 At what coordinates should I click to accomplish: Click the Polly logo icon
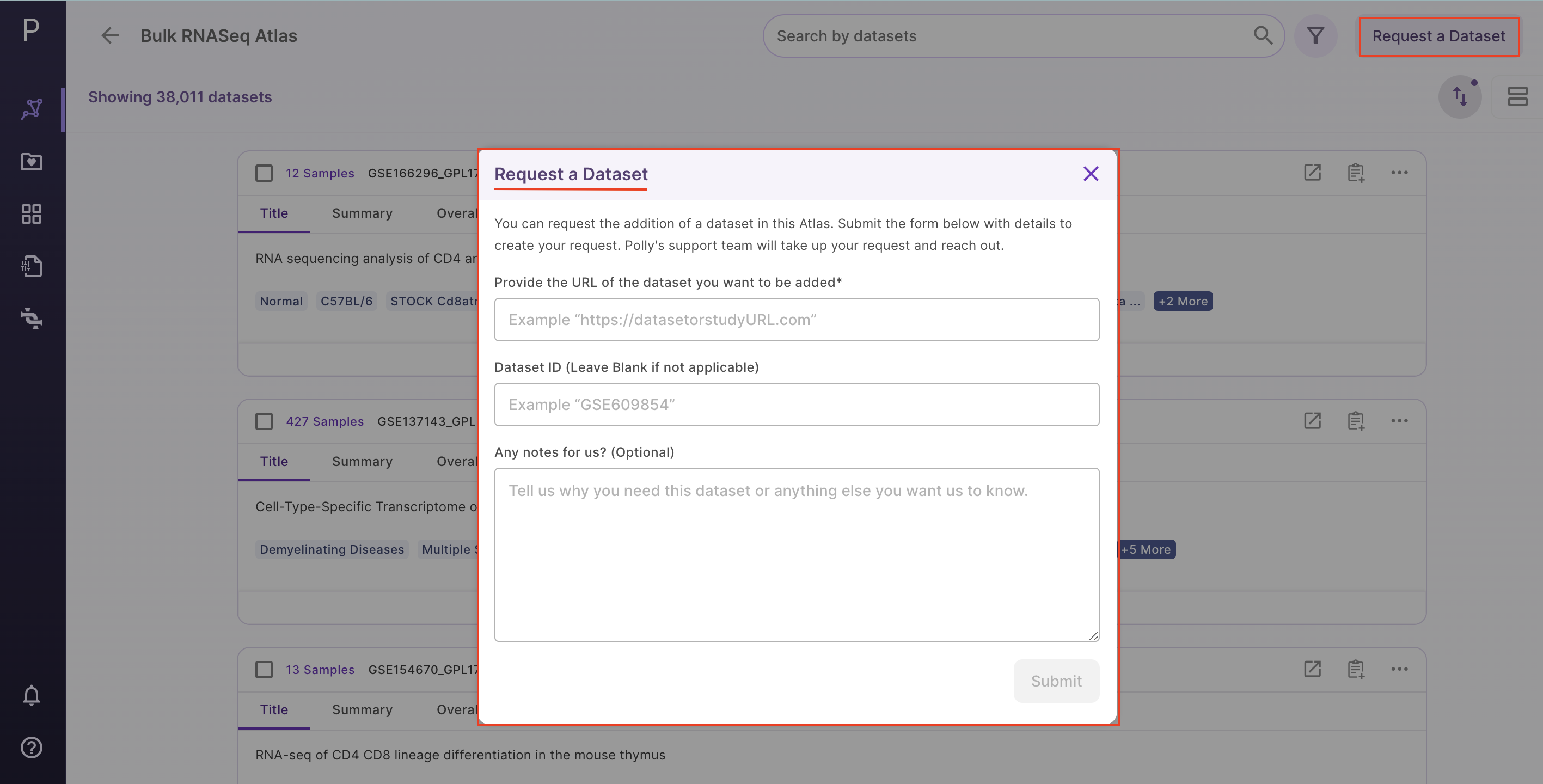click(x=31, y=29)
